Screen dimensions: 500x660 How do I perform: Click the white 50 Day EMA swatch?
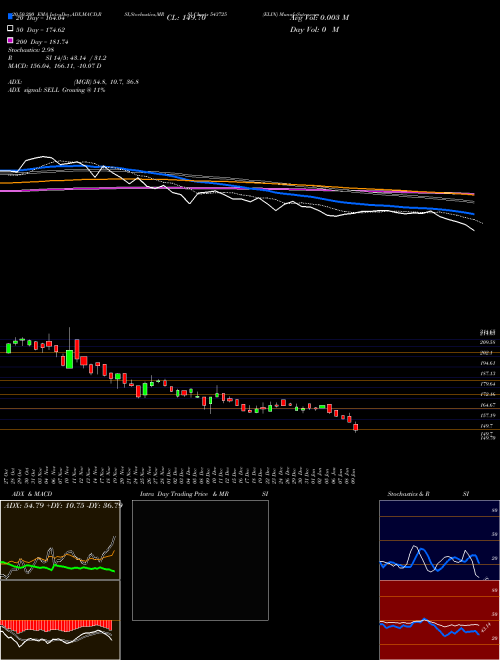tap(10, 29)
